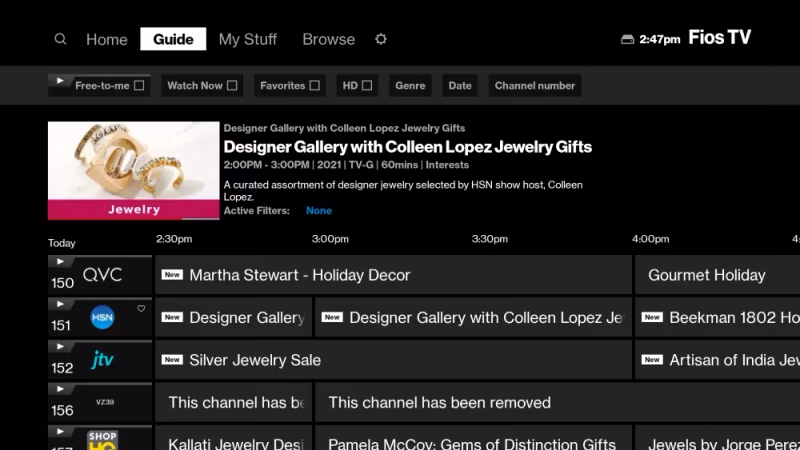This screenshot has height=450, width=800.
Task: Select the HSN channel 151 logo
Action: (102, 318)
